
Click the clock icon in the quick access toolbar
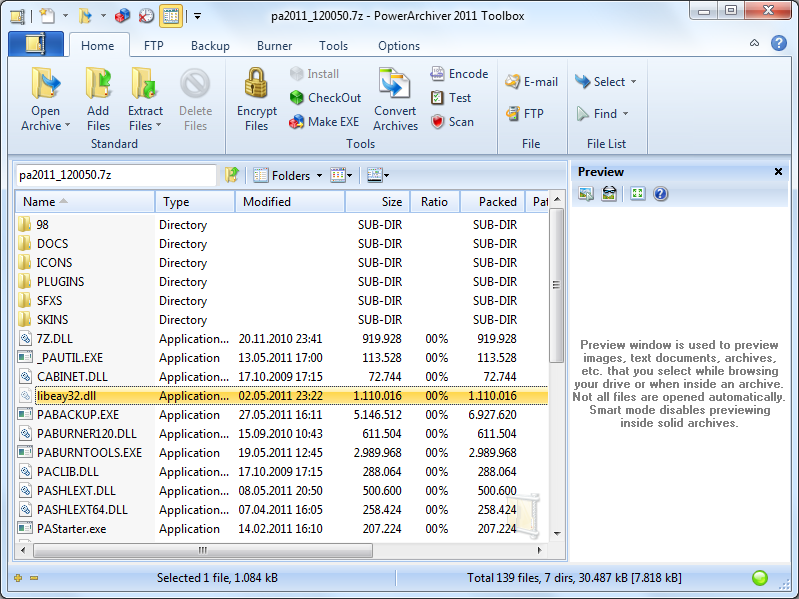click(x=146, y=16)
